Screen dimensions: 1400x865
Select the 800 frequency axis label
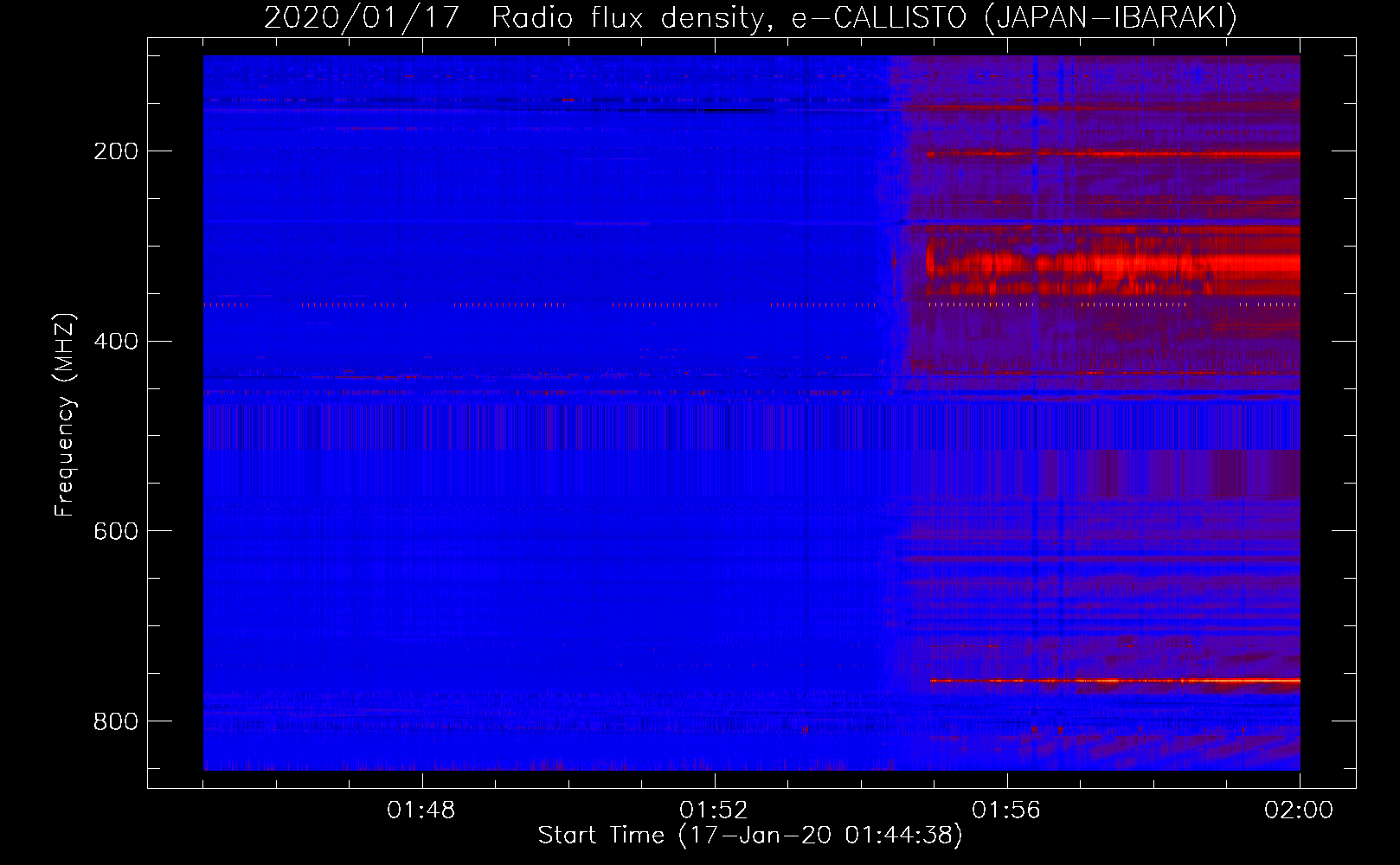tap(116, 721)
